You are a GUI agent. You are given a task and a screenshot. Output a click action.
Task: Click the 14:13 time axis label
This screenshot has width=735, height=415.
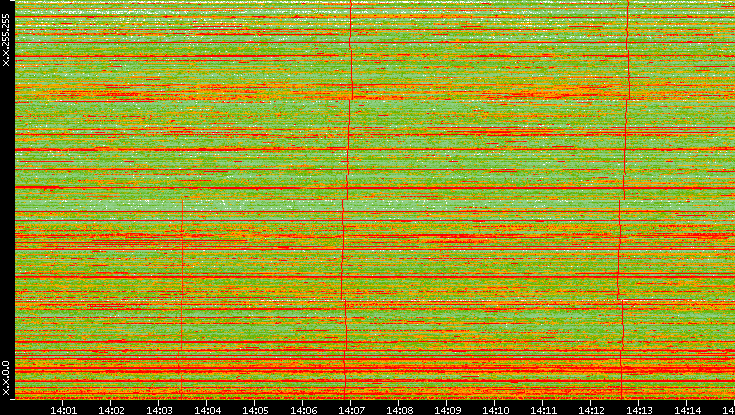tap(639, 410)
